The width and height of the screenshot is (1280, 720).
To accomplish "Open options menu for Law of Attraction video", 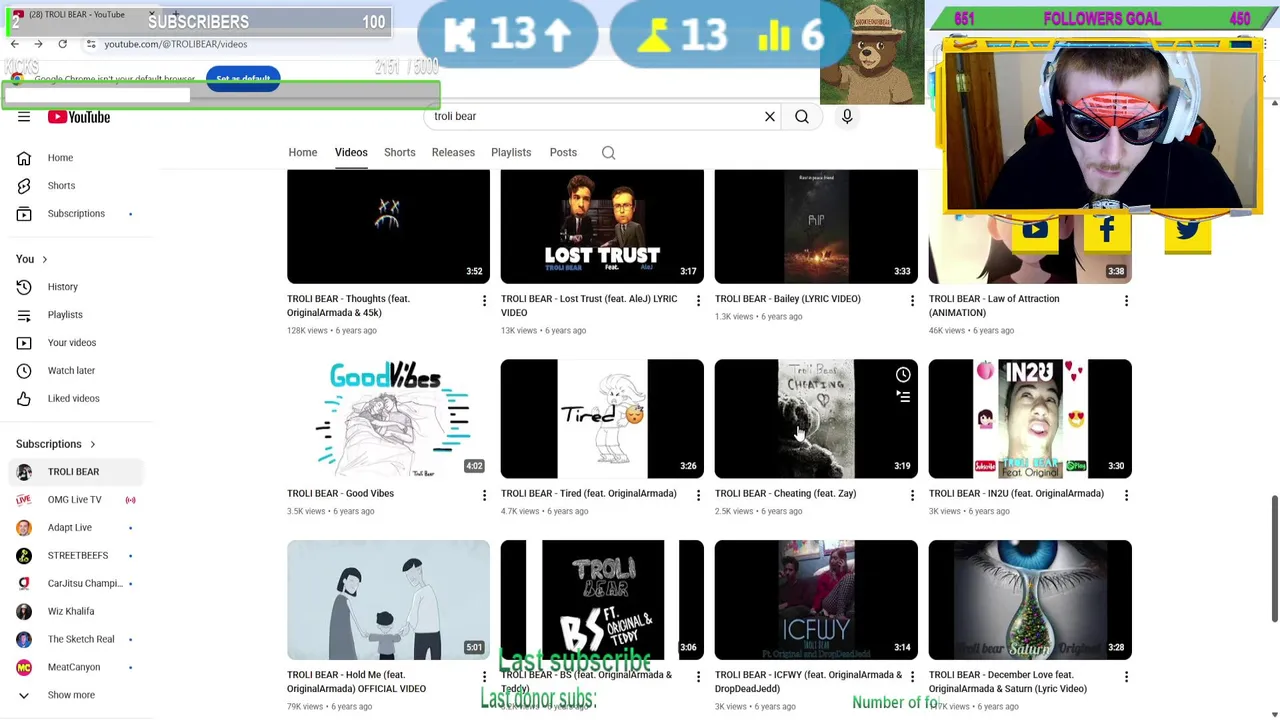I will (1126, 300).
